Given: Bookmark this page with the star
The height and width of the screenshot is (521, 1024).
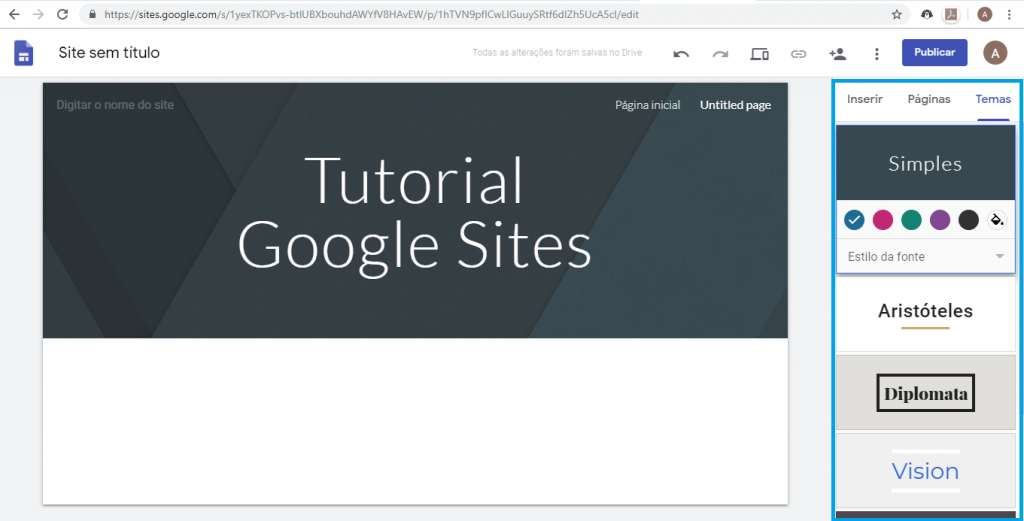Looking at the screenshot, I should (897, 14).
